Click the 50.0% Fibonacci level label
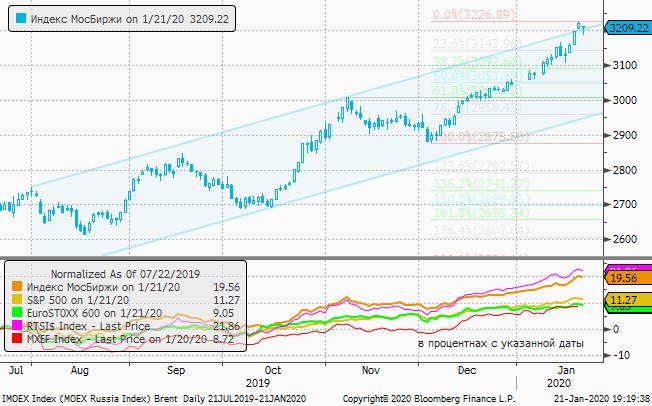The width and height of the screenshot is (652, 406). 477,76
